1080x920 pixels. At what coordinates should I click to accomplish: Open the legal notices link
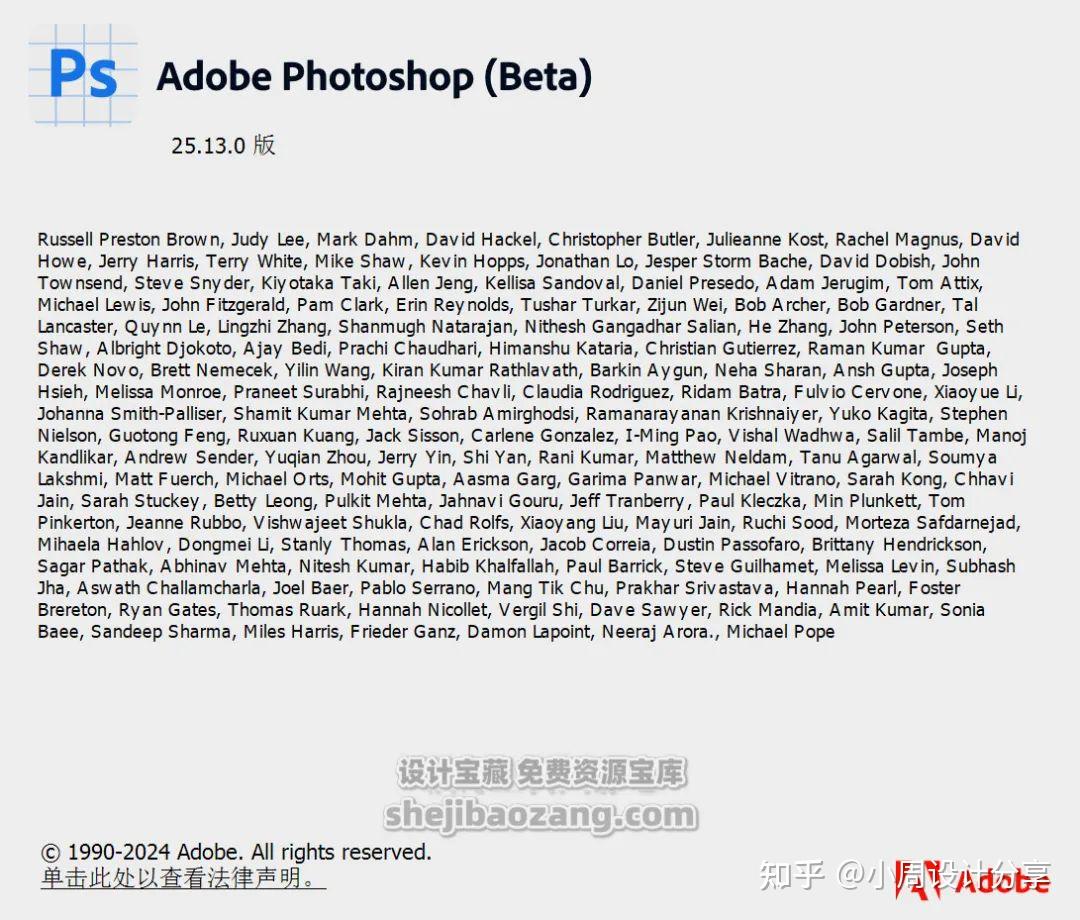point(182,879)
